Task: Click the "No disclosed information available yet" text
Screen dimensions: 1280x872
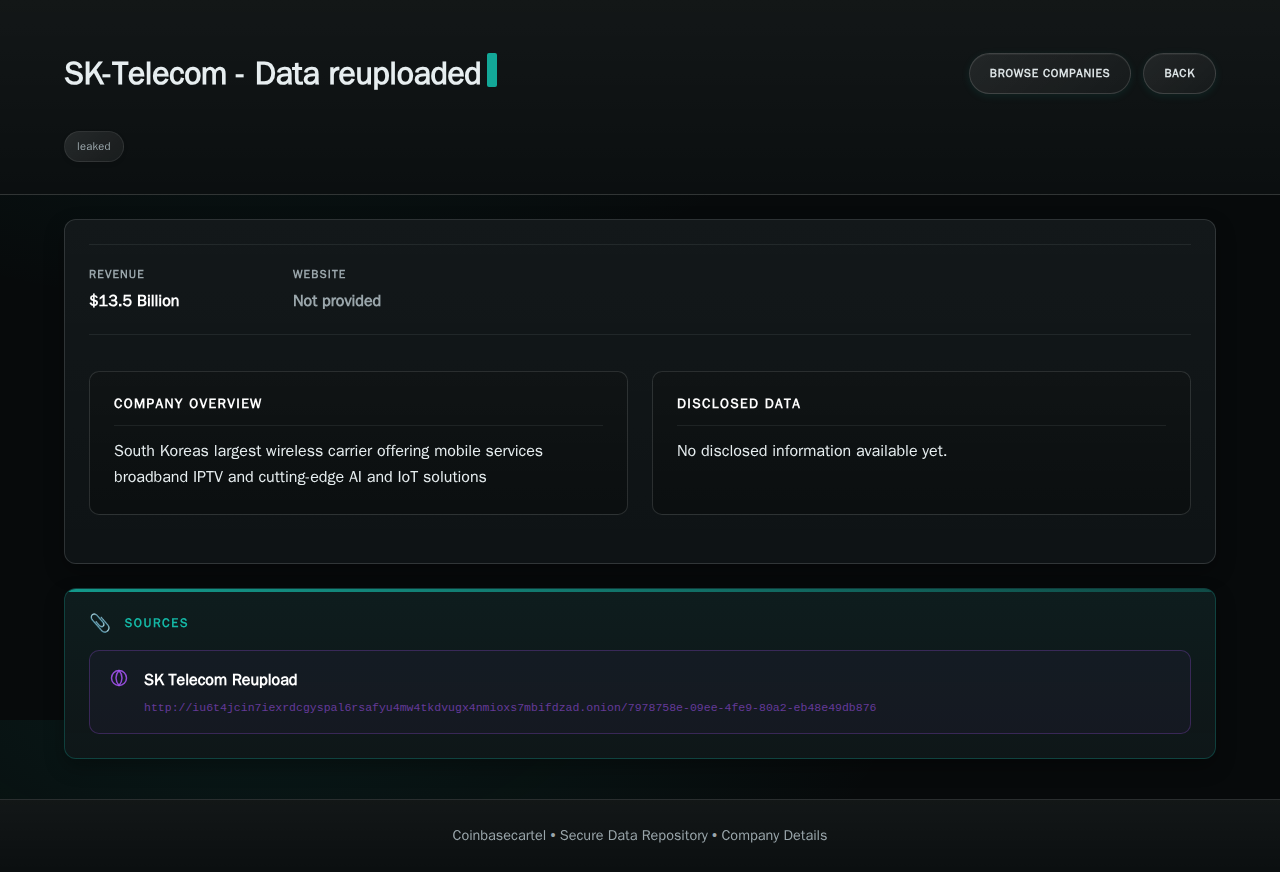Action: [x=811, y=451]
